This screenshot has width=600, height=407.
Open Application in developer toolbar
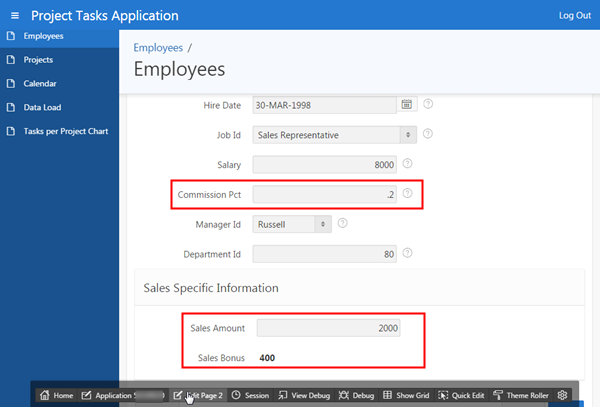click(x=122, y=395)
